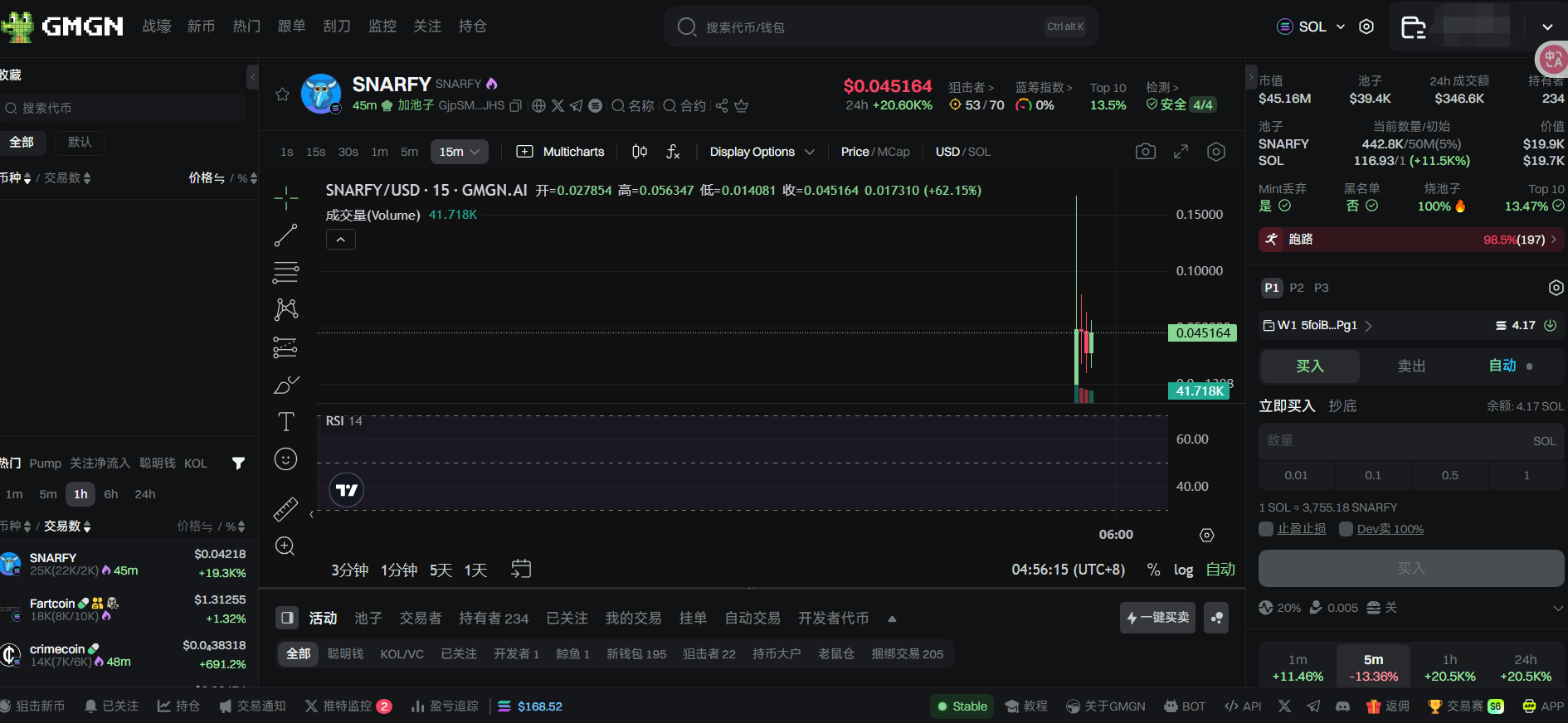Open the Display Options dropdown
The height and width of the screenshot is (723, 1568).
[x=762, y=152]
